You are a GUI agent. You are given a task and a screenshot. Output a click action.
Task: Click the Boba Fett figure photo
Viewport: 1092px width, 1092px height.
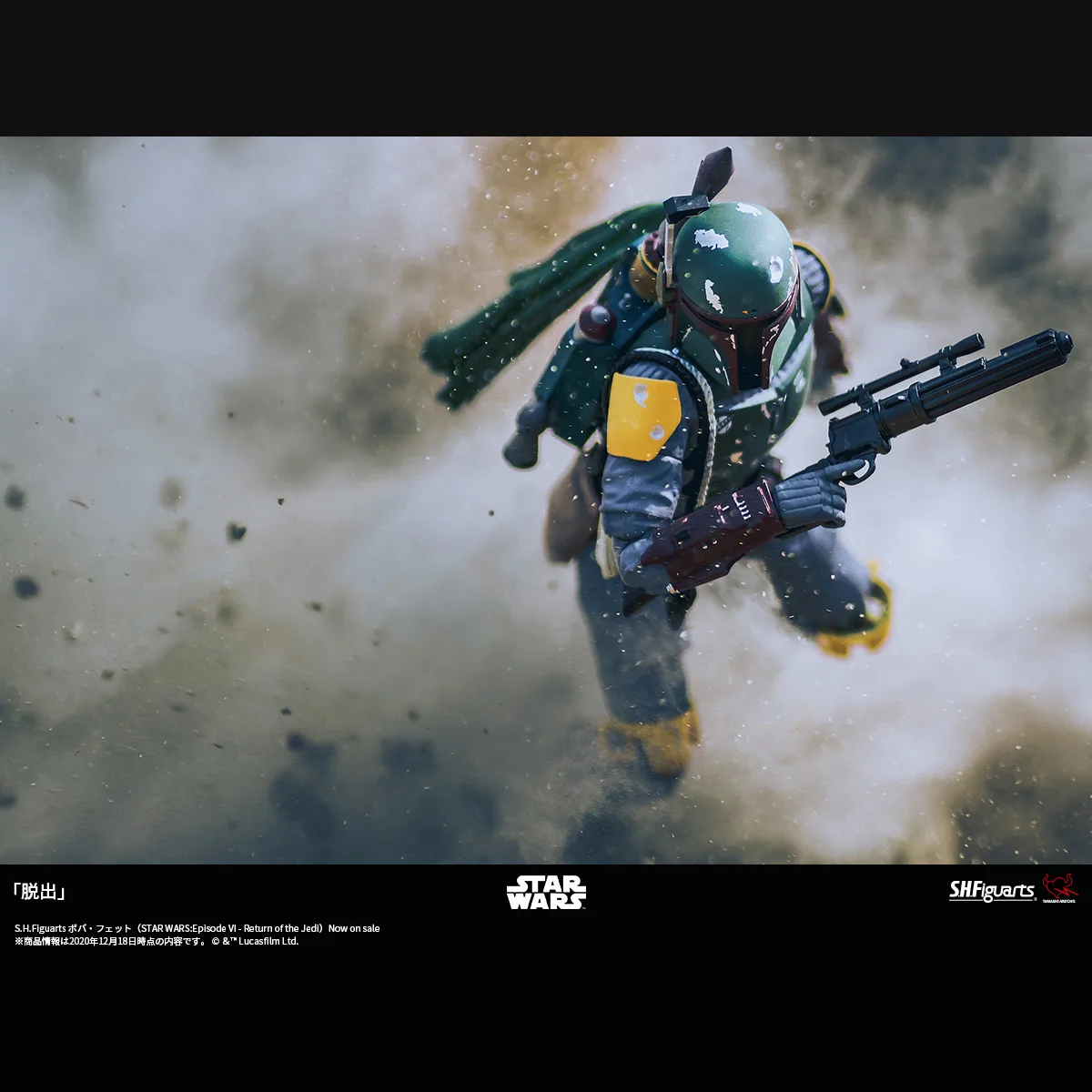click(x=546, y=500)
